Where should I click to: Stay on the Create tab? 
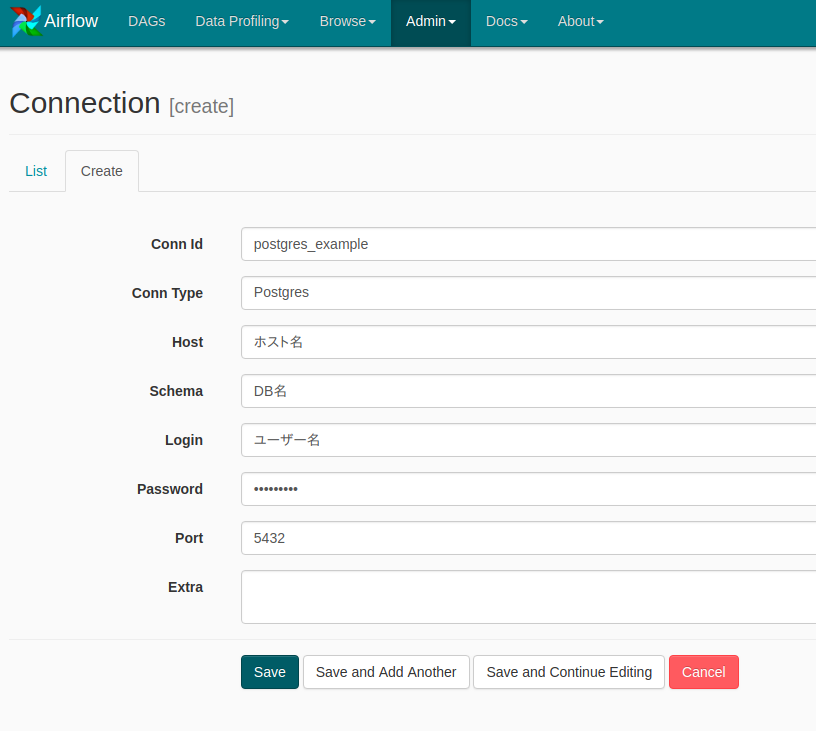click(x=101, y=171)
